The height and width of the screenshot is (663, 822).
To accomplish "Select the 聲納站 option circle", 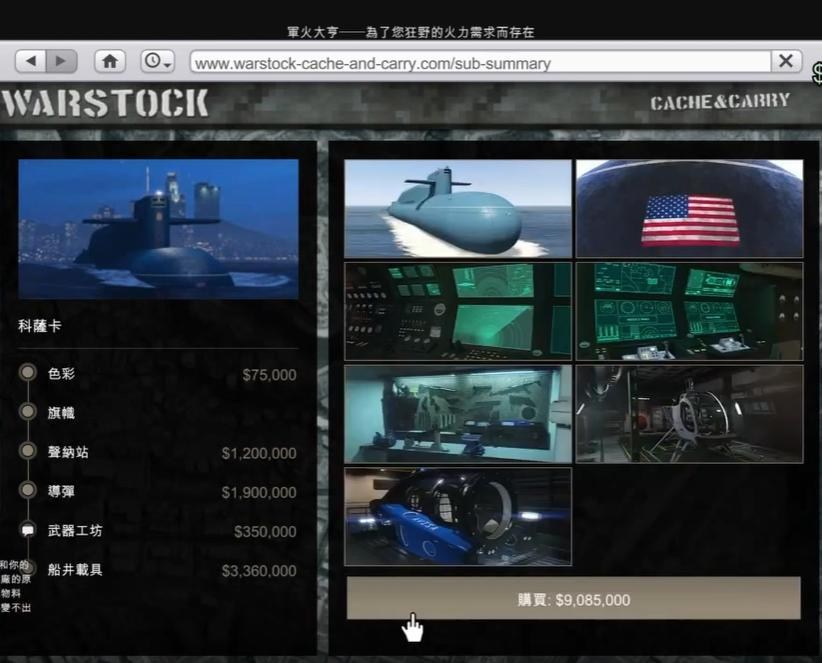I will [x=28, y=451].
